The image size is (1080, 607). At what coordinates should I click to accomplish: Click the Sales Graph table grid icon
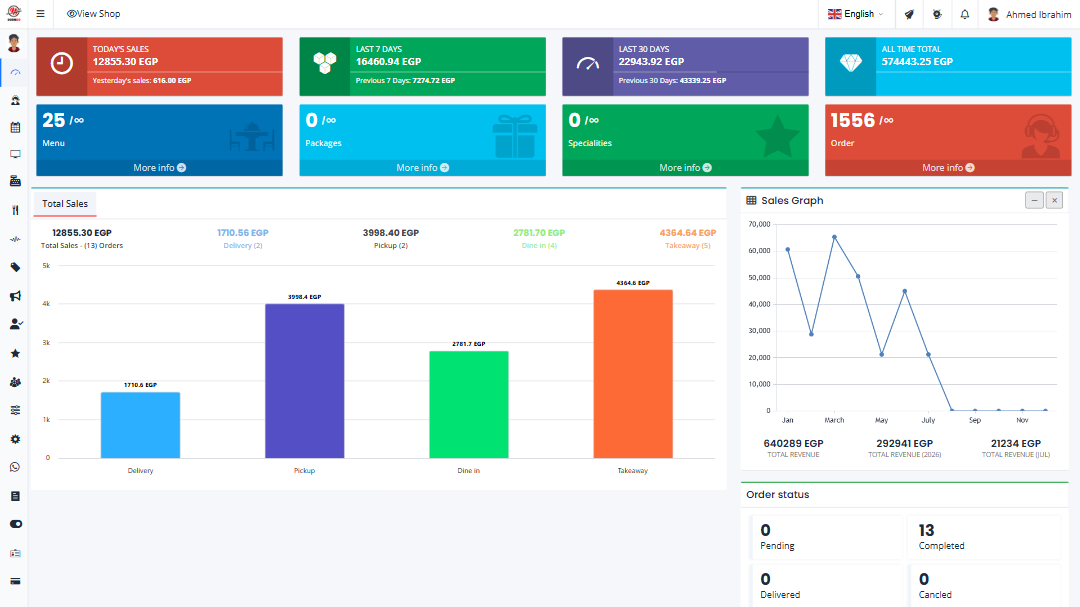click(x=751, y=200)
